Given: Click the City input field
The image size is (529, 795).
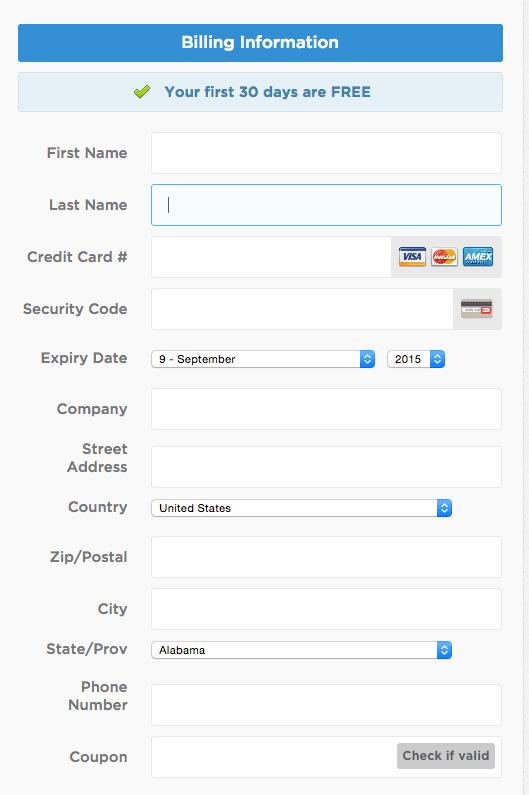Looking at the screenshot, I should pyautogui.click(x=326, y=609).
